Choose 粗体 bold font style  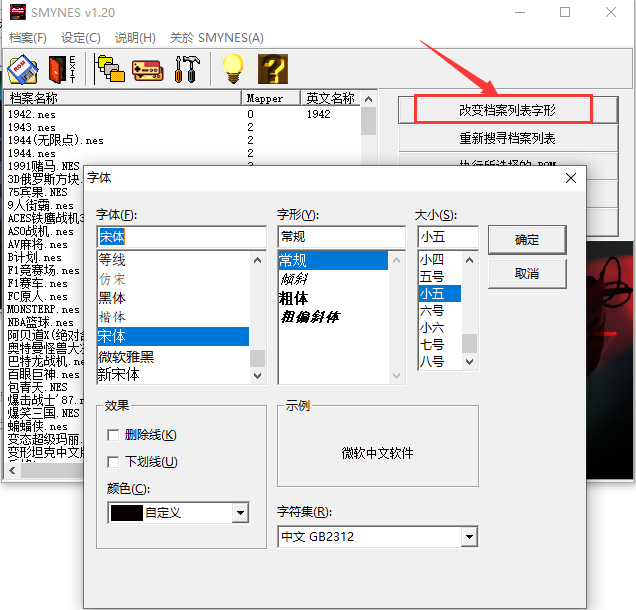[294, 298]
